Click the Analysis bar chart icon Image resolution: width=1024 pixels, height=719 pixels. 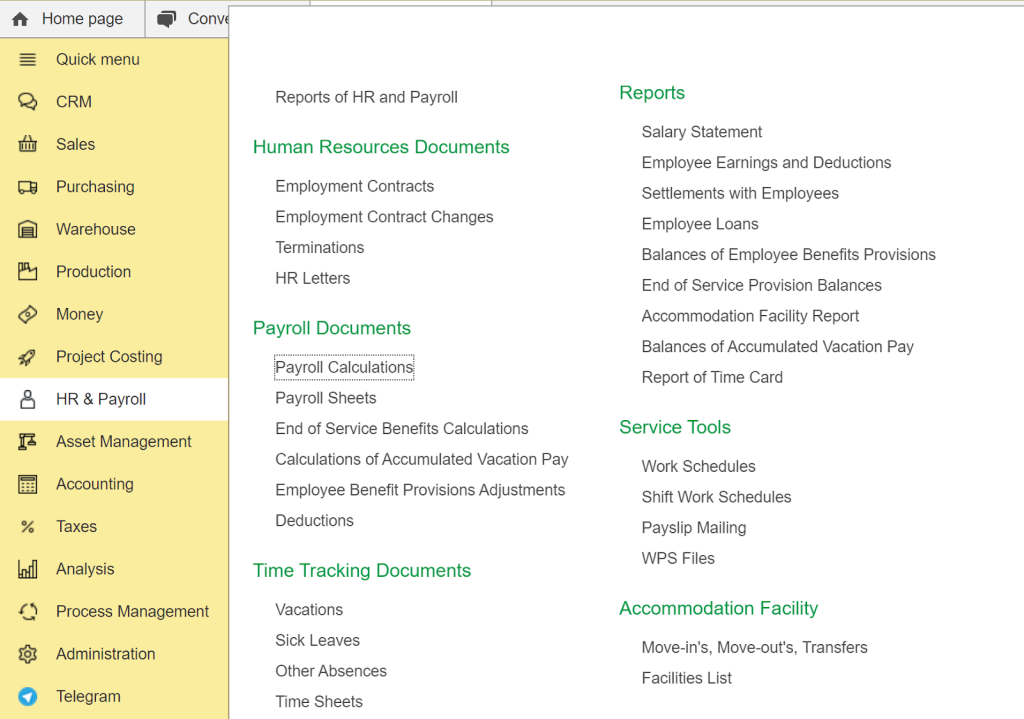click(x=27, y=569)
